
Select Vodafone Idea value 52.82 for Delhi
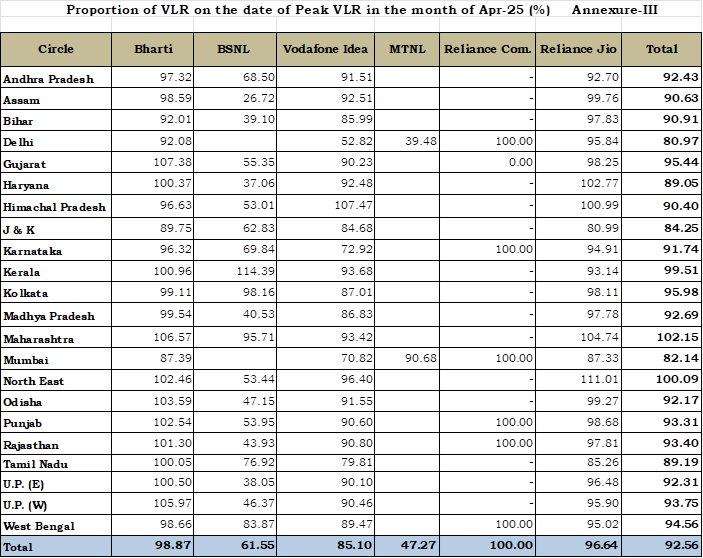pyautogui.click(x=356, y=141)
